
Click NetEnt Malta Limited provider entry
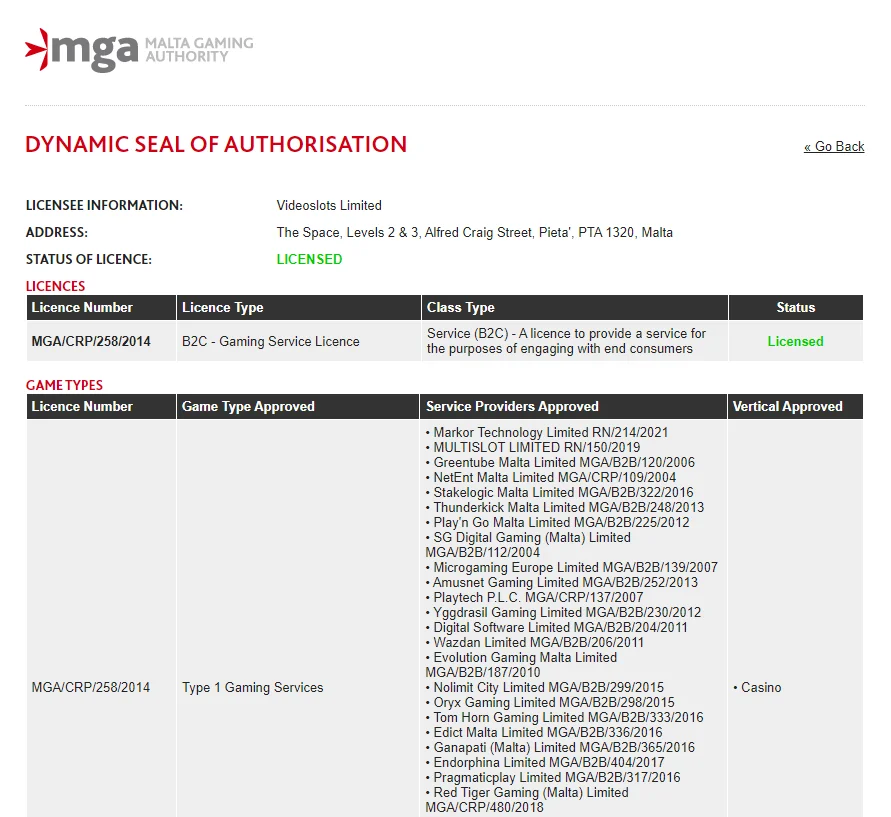tap(551, 477)
